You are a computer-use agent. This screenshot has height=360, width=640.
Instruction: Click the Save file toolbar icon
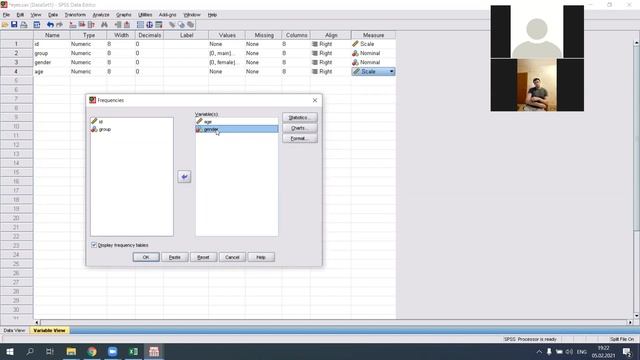14,25
